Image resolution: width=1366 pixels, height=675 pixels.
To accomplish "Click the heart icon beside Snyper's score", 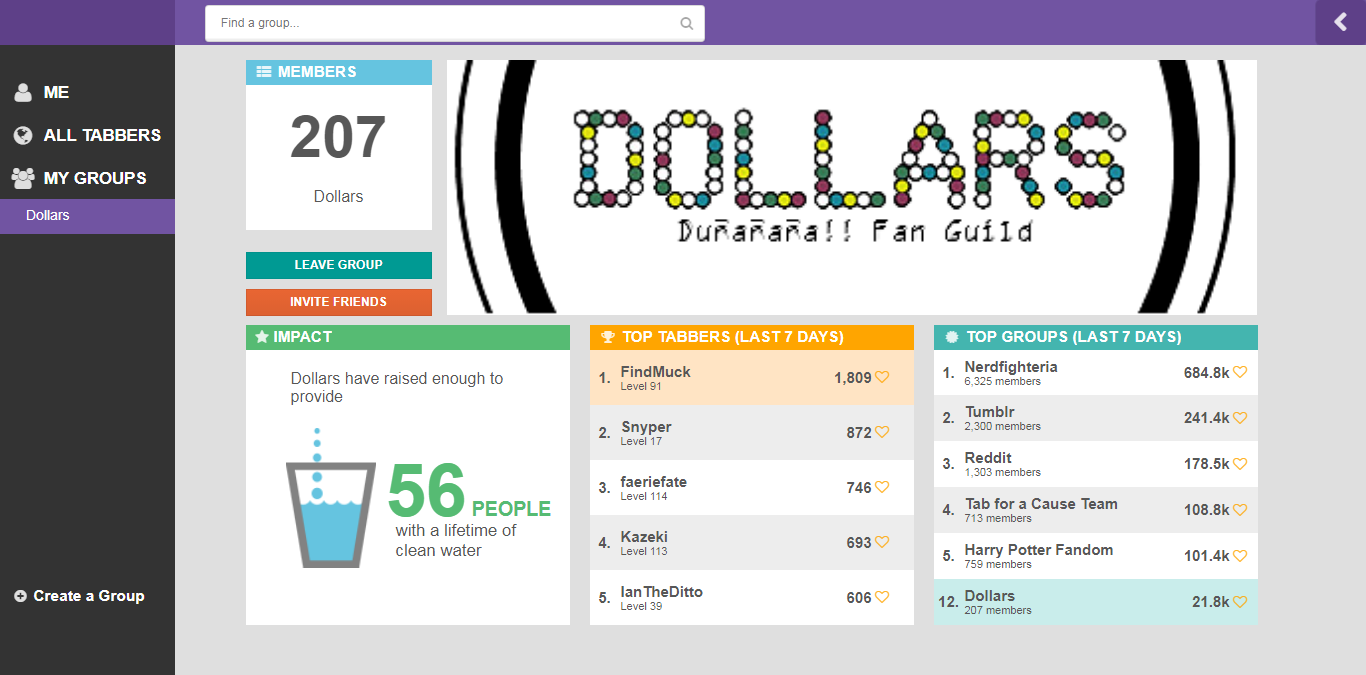I will tap(882, 433).
